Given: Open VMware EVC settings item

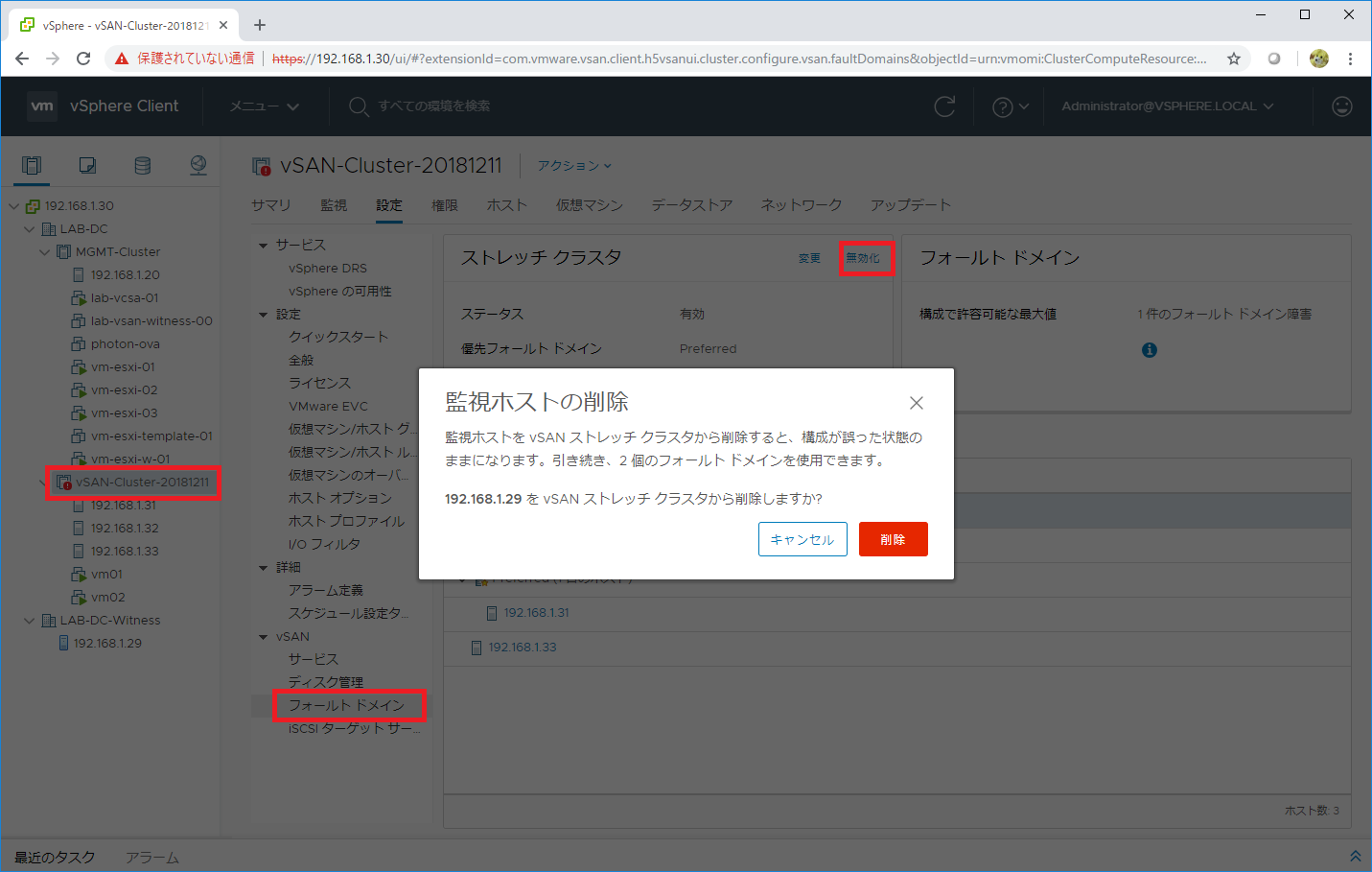Looking at the screenshot, I should [x=328, y=406].
